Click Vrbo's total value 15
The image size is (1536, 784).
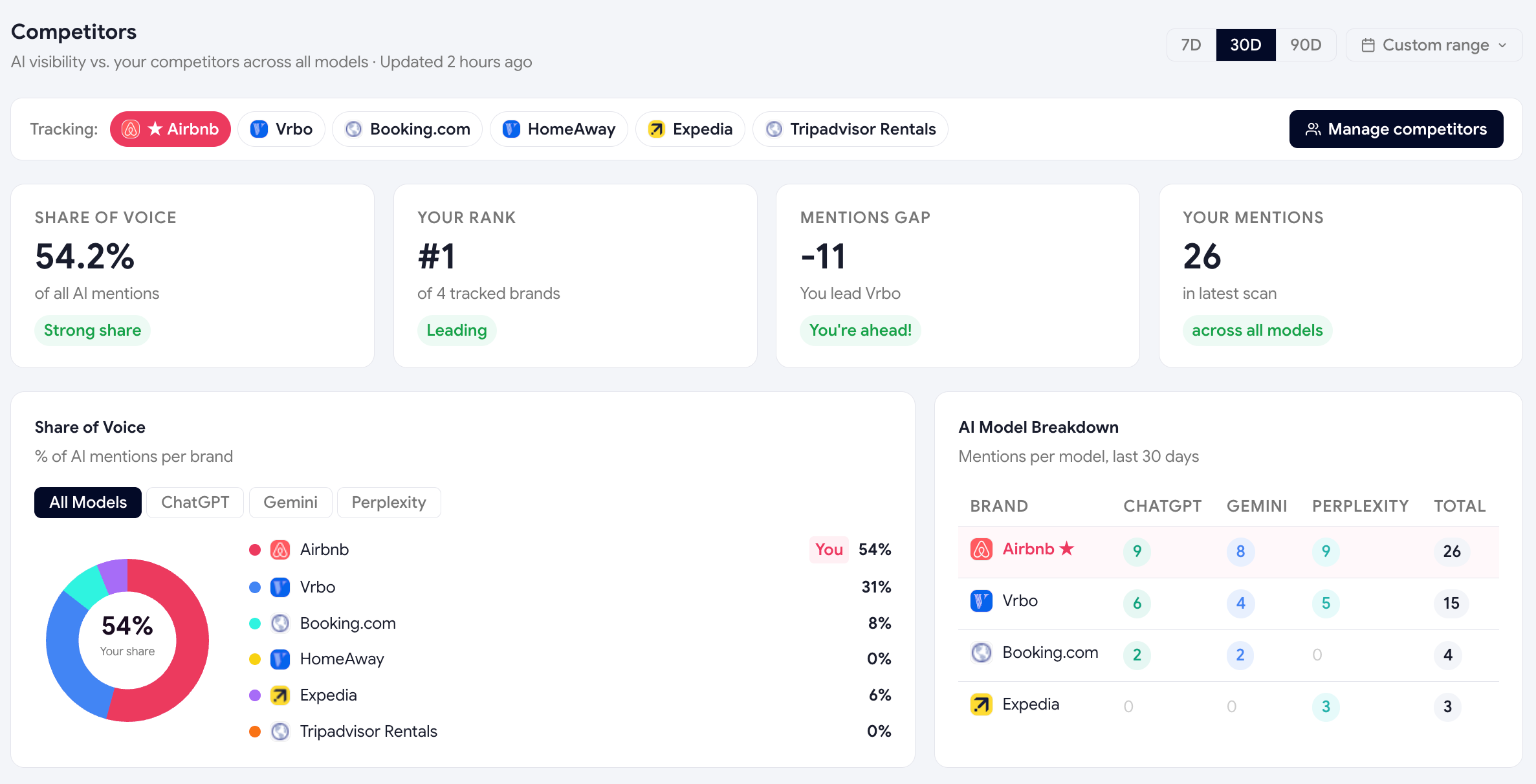(1451, 604)
